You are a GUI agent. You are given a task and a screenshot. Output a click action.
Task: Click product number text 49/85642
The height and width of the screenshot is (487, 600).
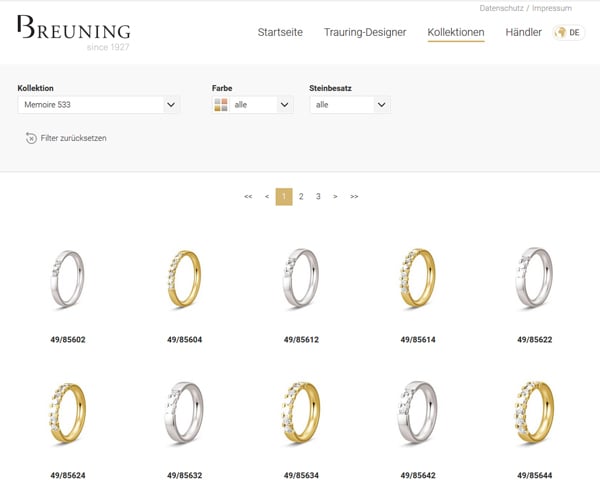[x=418, y=476]
